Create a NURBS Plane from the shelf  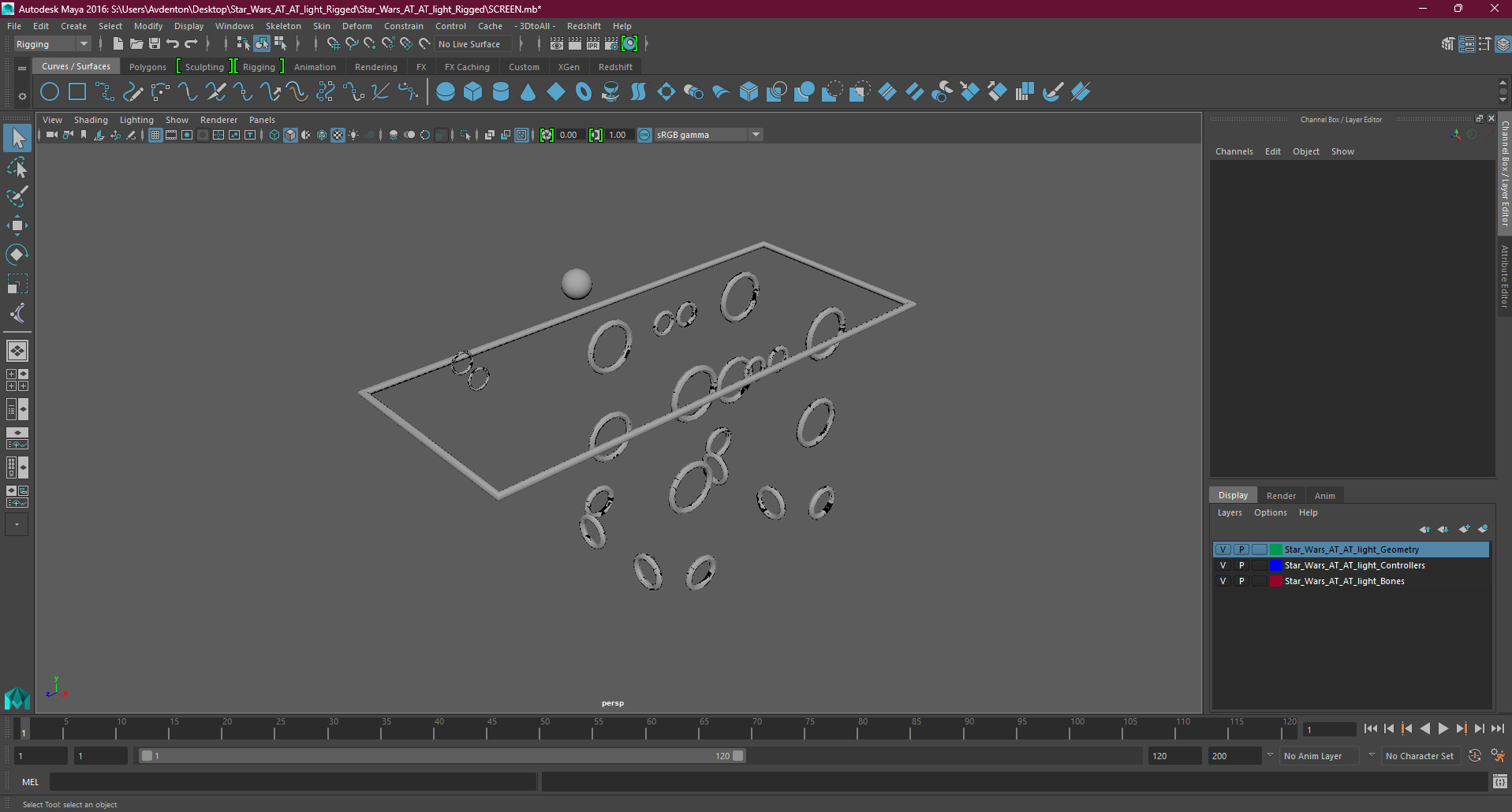556,92
